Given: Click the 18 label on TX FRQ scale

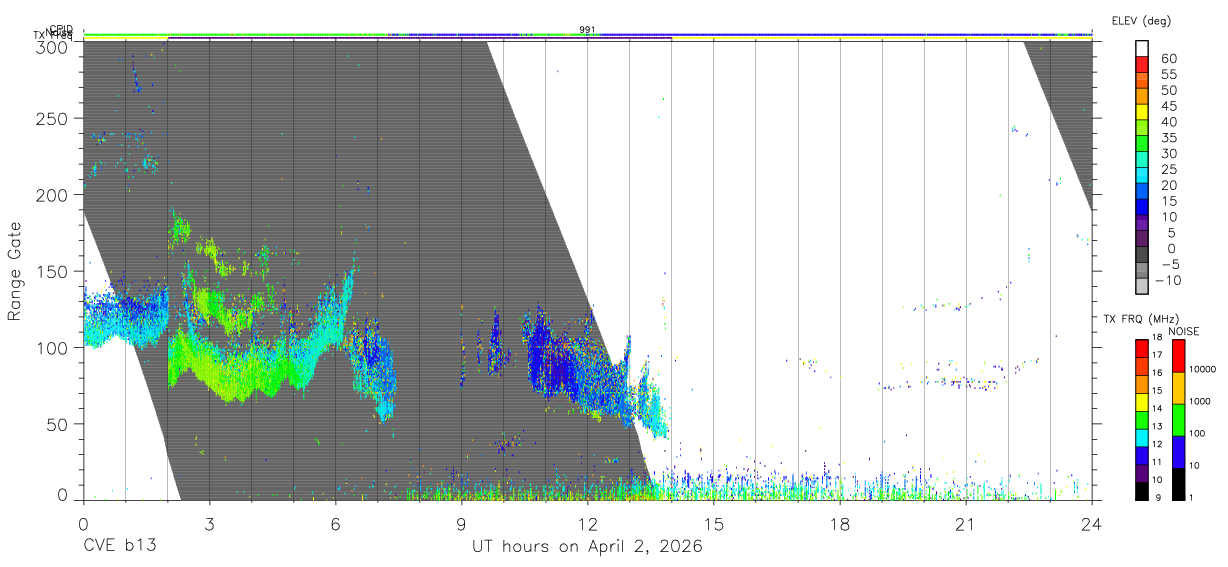Looking at the screenshot, I should (x=1156, y=337).
